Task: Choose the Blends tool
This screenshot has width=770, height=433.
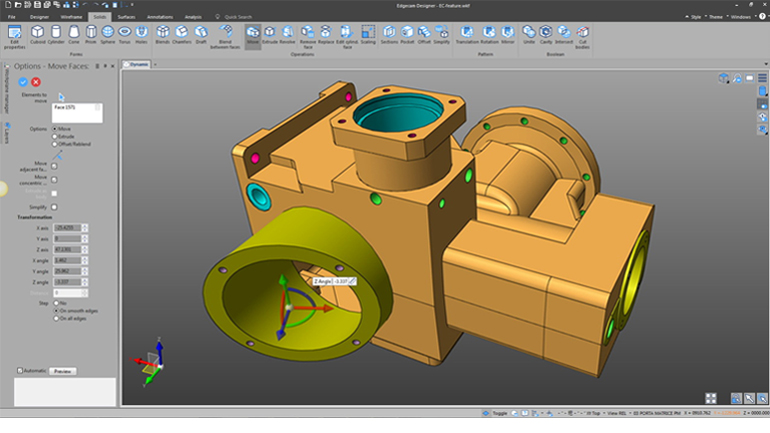Action: [163, 35]
